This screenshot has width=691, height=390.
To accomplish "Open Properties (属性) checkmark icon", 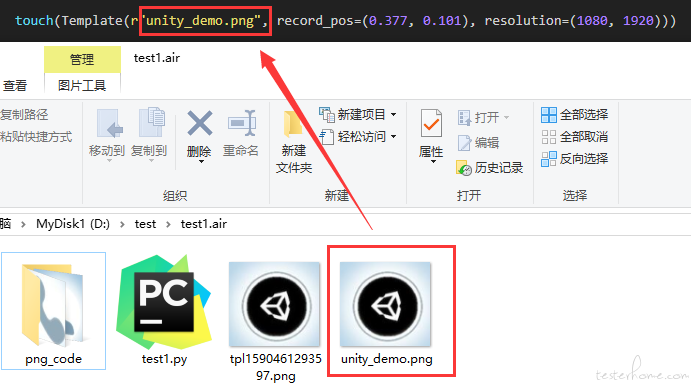I will (x=431, y=123).
